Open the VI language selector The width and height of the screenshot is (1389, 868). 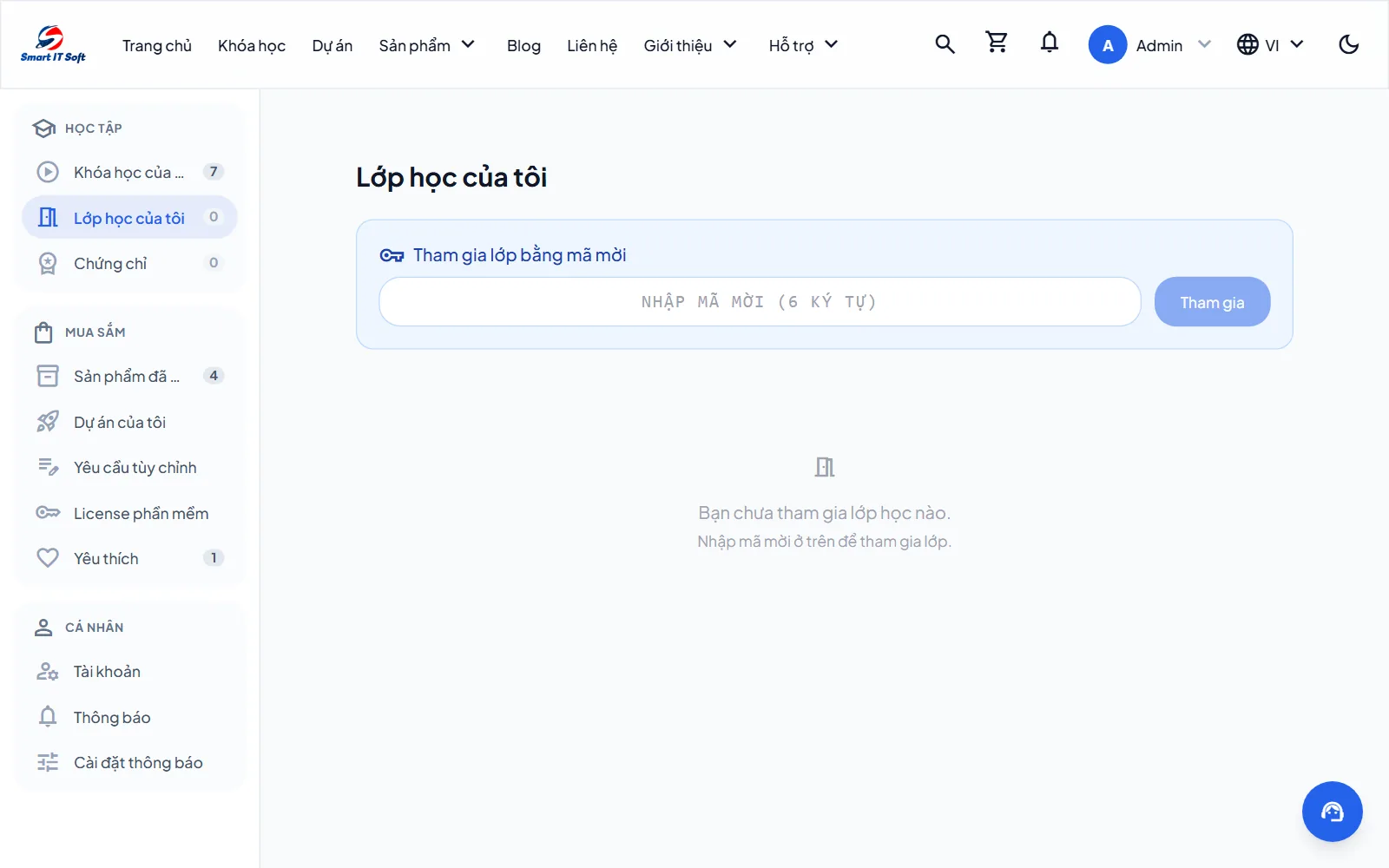tap(1270, 44)
